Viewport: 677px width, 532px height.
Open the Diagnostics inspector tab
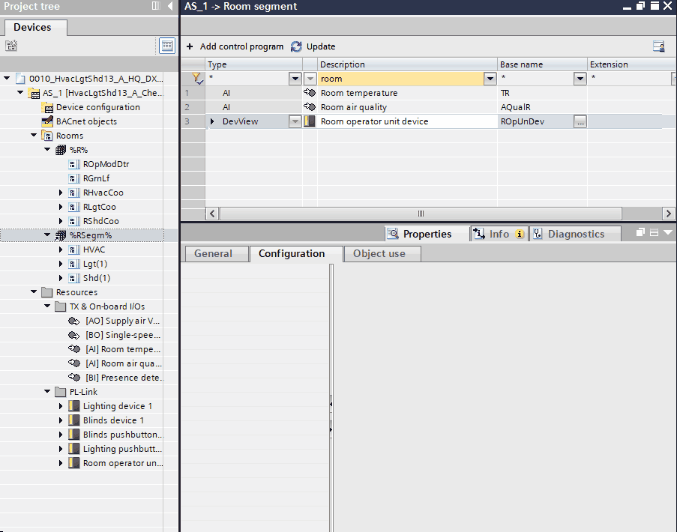tap(575, 234)
